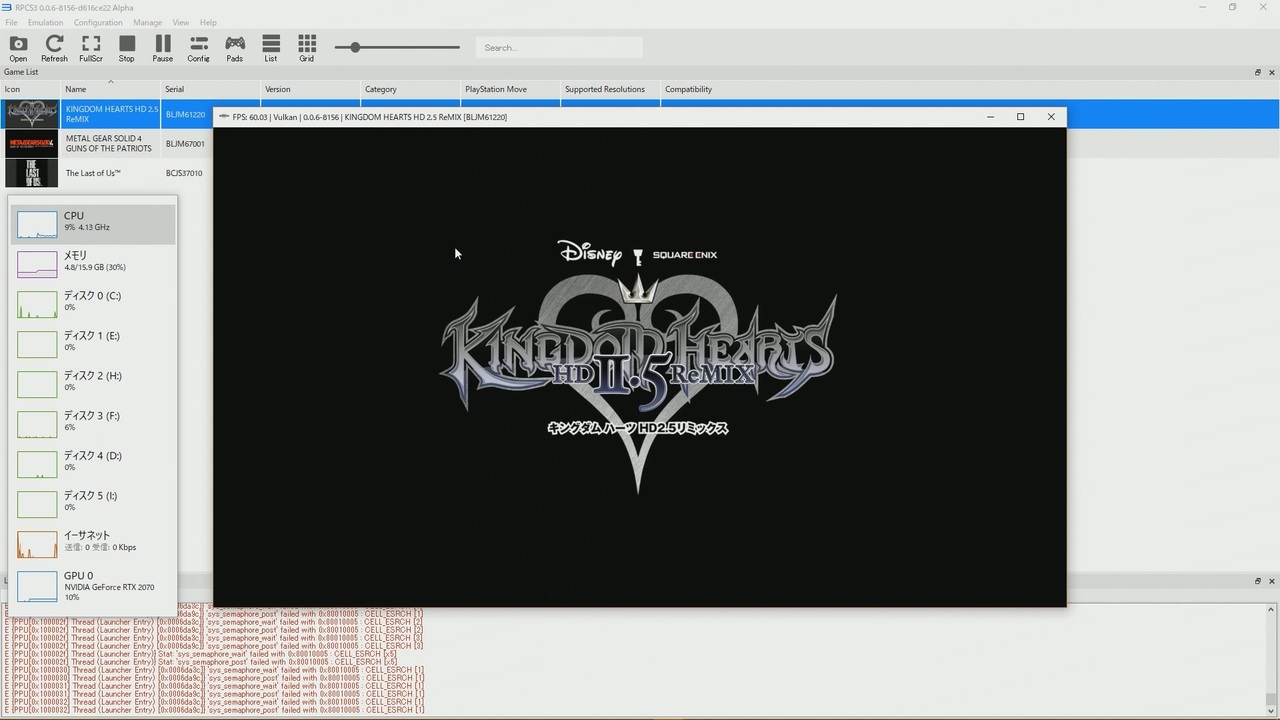
Task: Stop emulation with the Stop icon
Action: 127,48
